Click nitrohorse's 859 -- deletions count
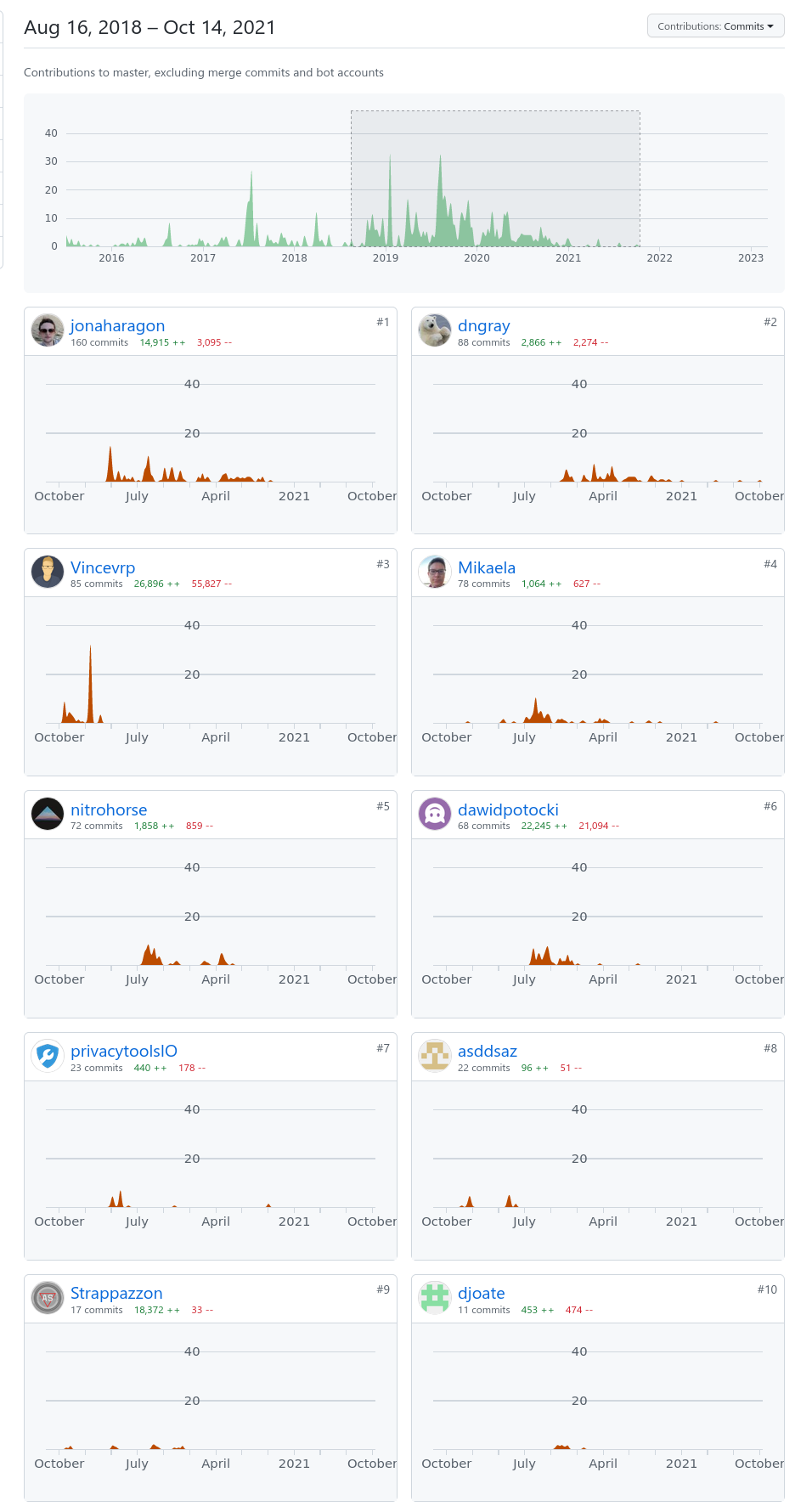The image size is (812, 1512). coord(200,826)
